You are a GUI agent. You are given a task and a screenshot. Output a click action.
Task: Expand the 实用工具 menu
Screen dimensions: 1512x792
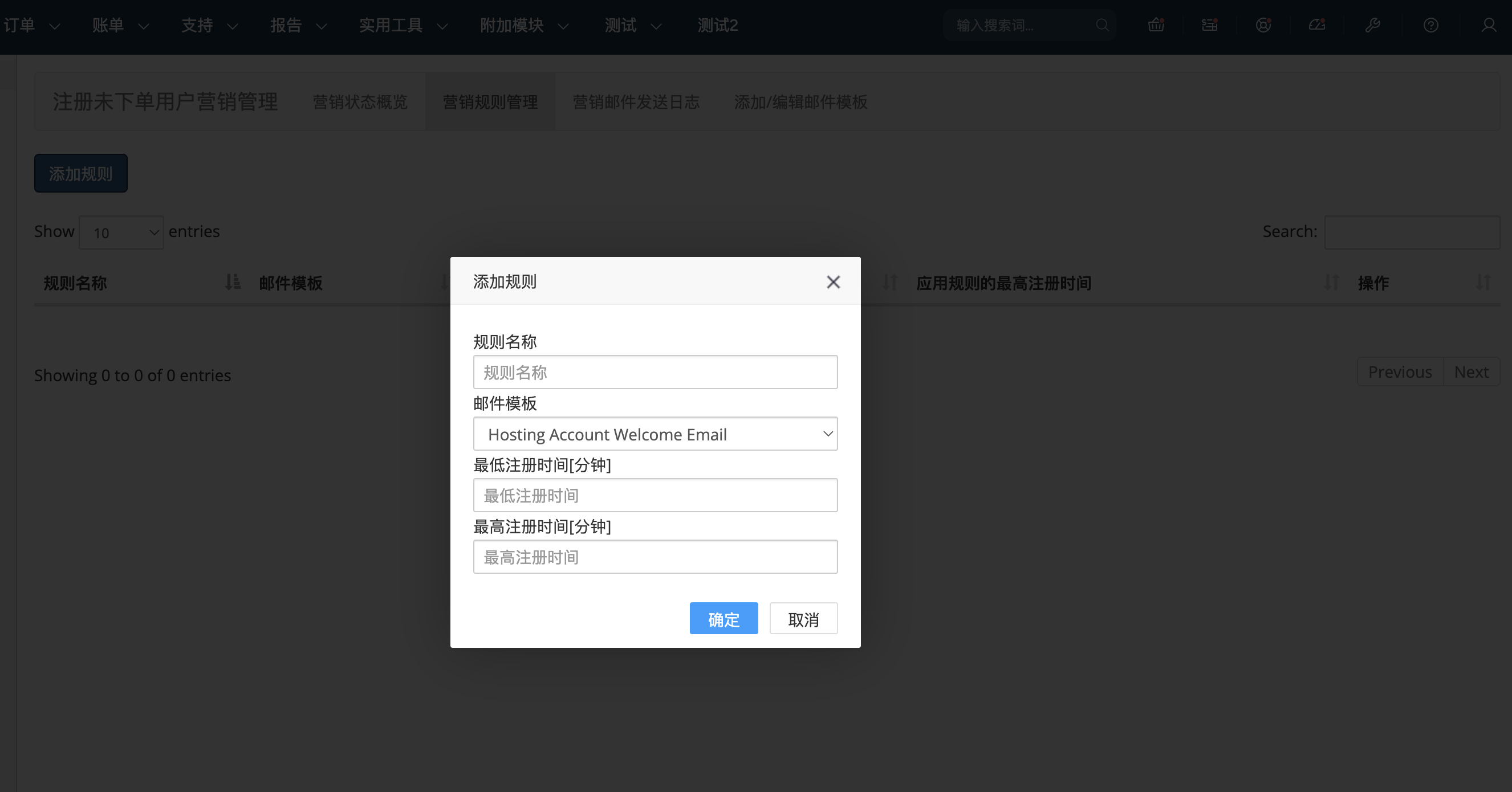[x=403, y=25]
